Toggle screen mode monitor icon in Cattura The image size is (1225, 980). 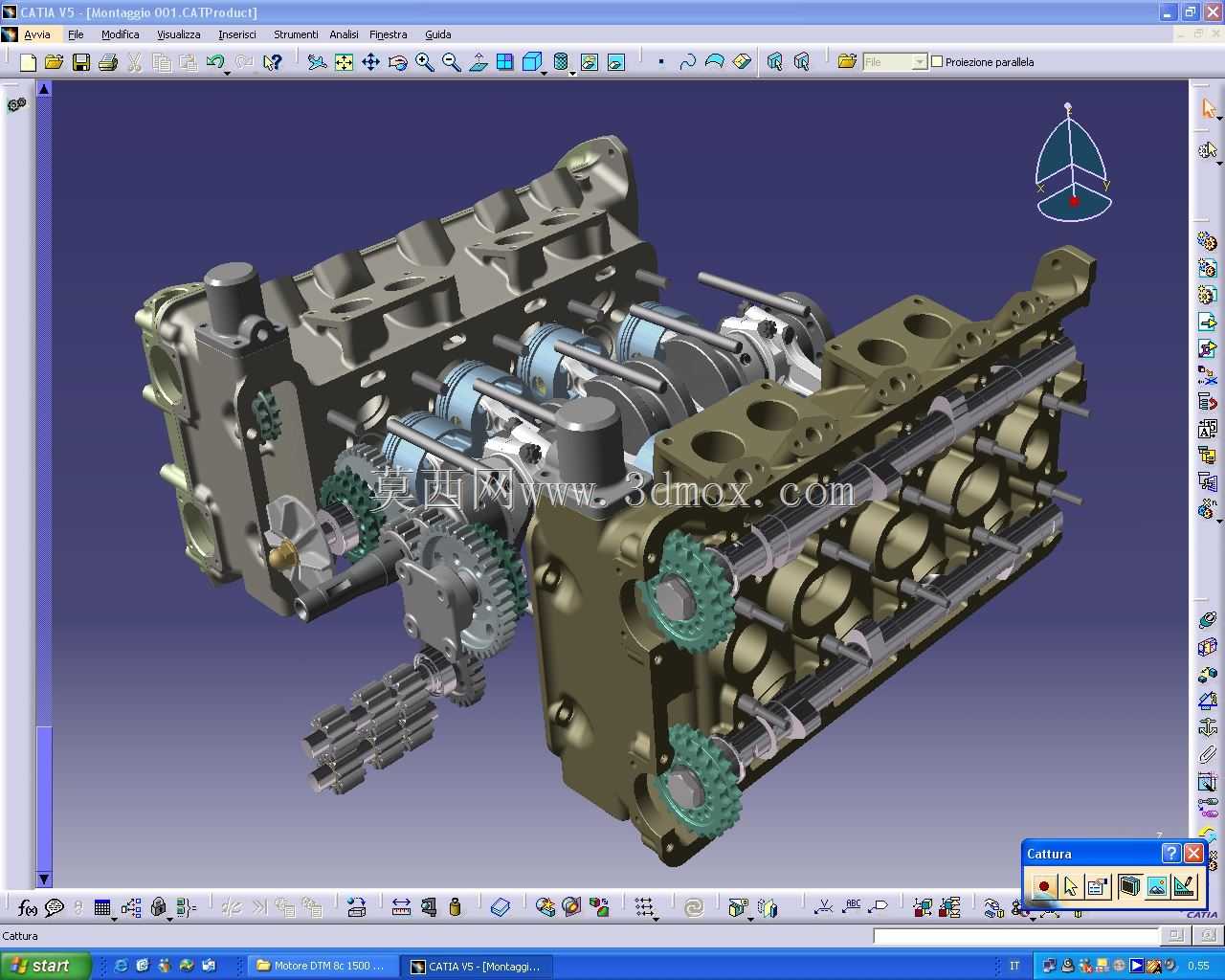pos(1130,886)
